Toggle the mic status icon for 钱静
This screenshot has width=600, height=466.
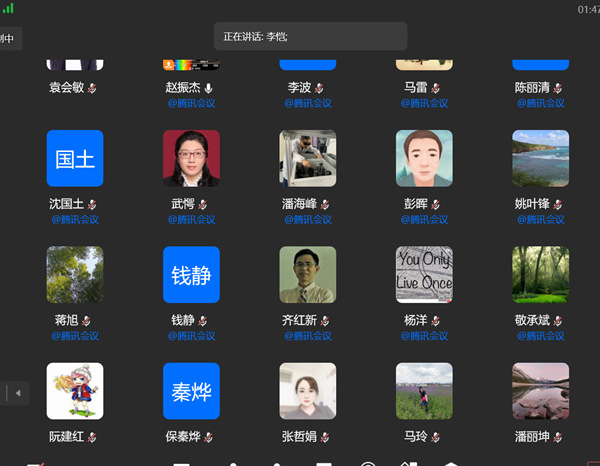point(202,321)
